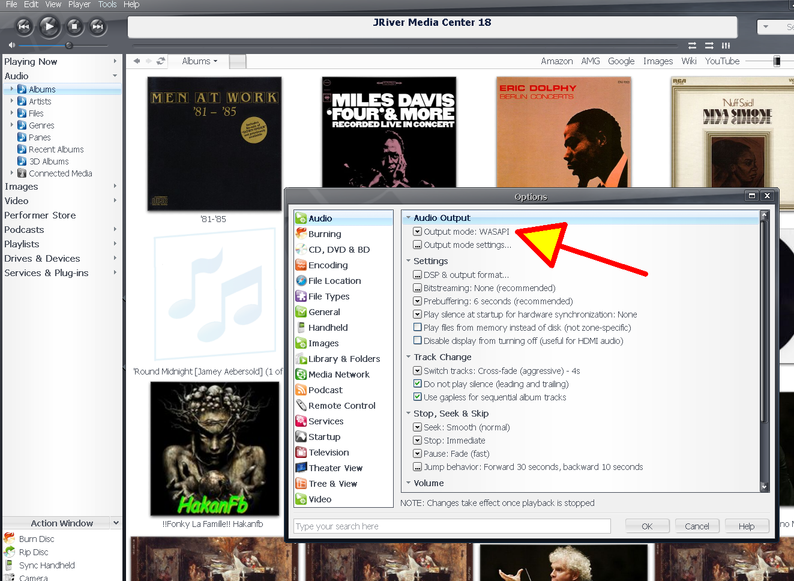The image size is (794, 581).
Task: Click Help button in Options dialog
Action: [x=746, y=526]
